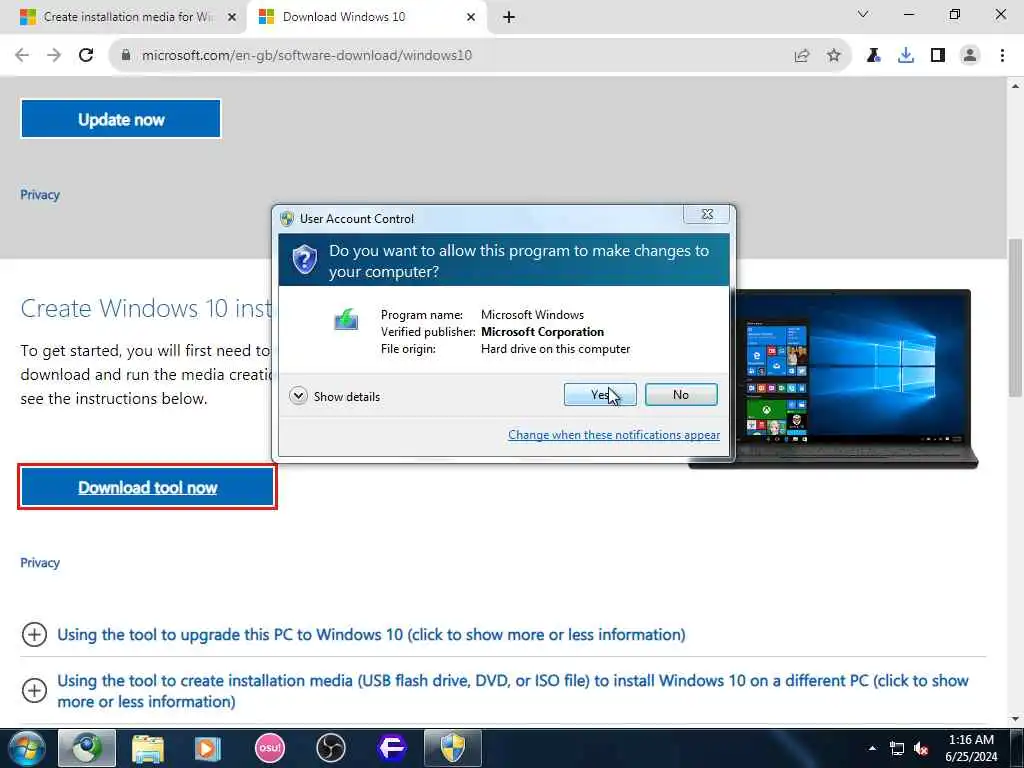Switch to 'Download Windows 10' tab
The height and width of the screenshot is (768, 1024).
click(x=366, y=17)
